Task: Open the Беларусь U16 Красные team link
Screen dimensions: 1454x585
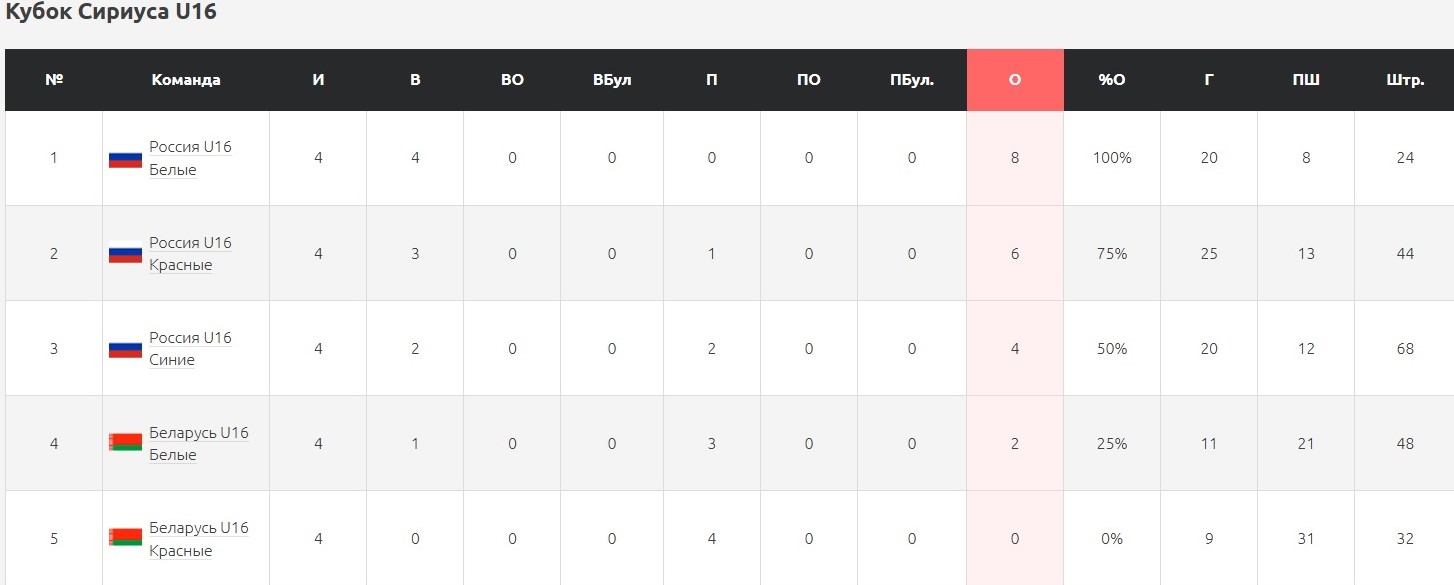Action: [x=198, y=539]
